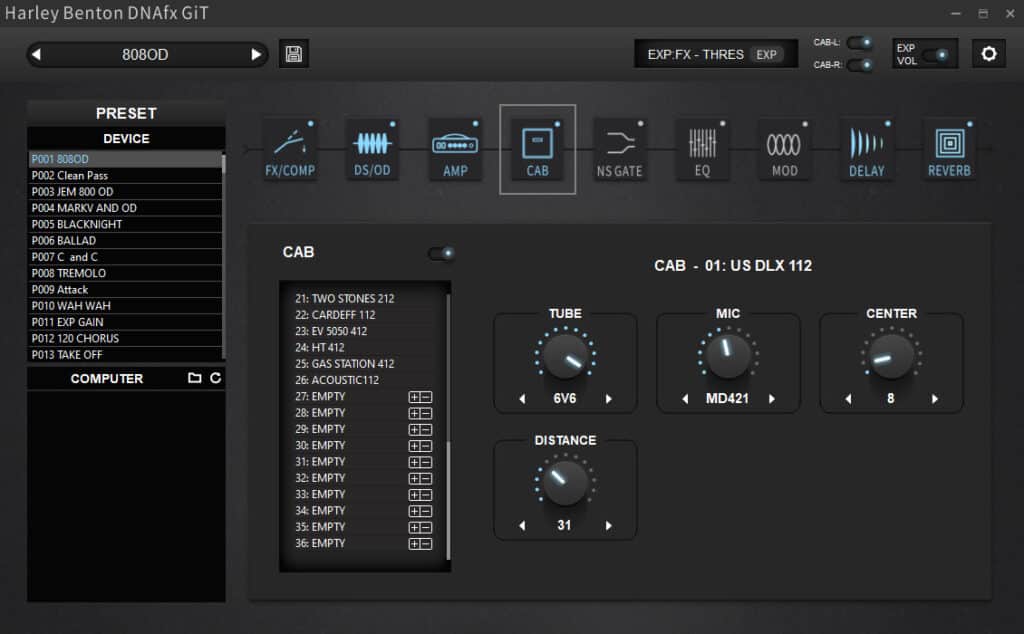
Task: Open the REVERB module
Action: coord(950,150)
